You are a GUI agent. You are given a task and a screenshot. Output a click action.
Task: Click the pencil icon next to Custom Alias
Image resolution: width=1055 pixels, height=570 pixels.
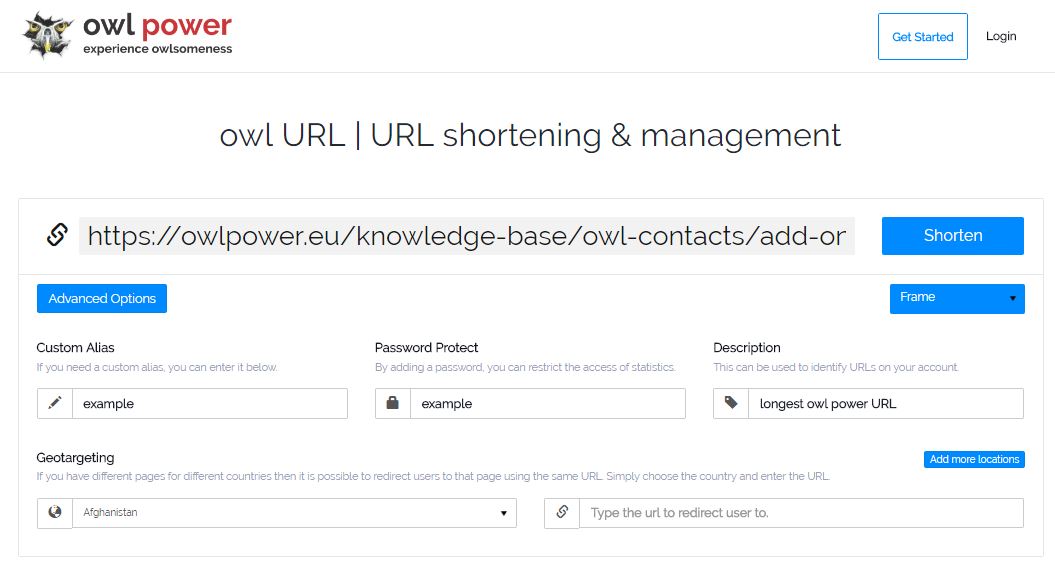(x=54, y=403)
